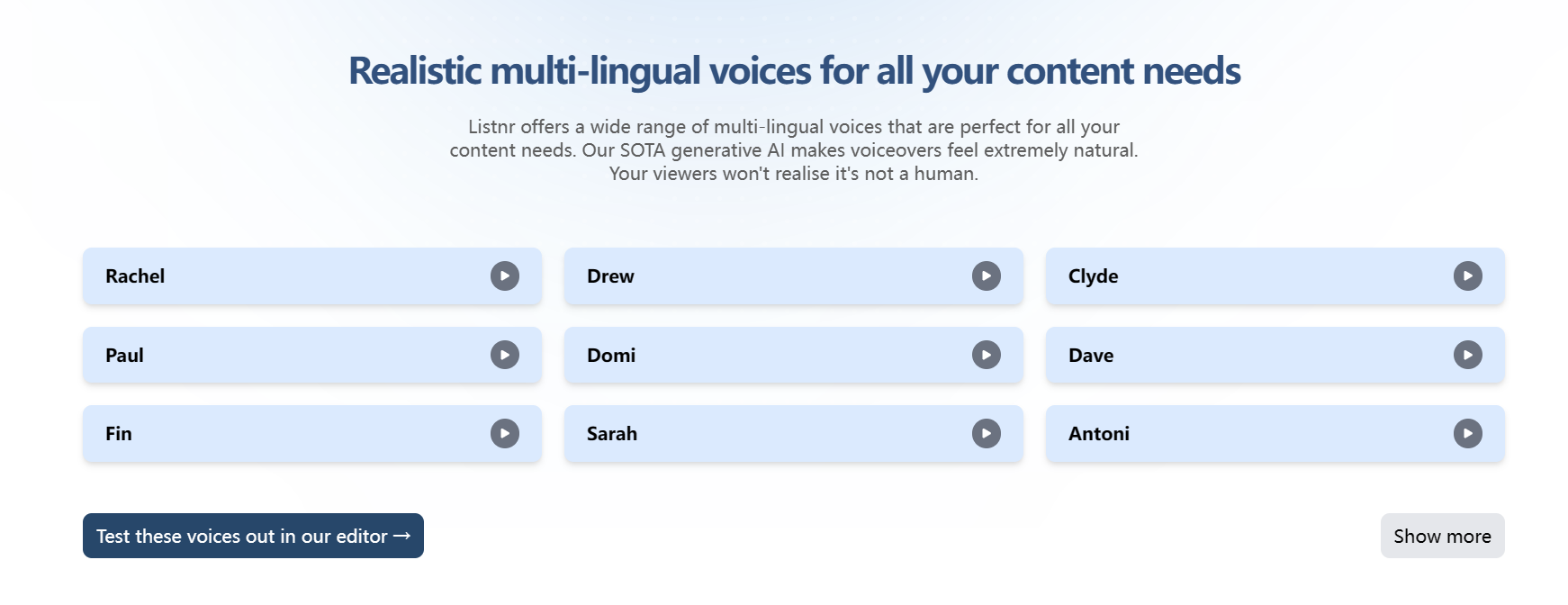Start the Domi voice preview
The width and height of the screenshot is (1568, 605).
[986, 356]
